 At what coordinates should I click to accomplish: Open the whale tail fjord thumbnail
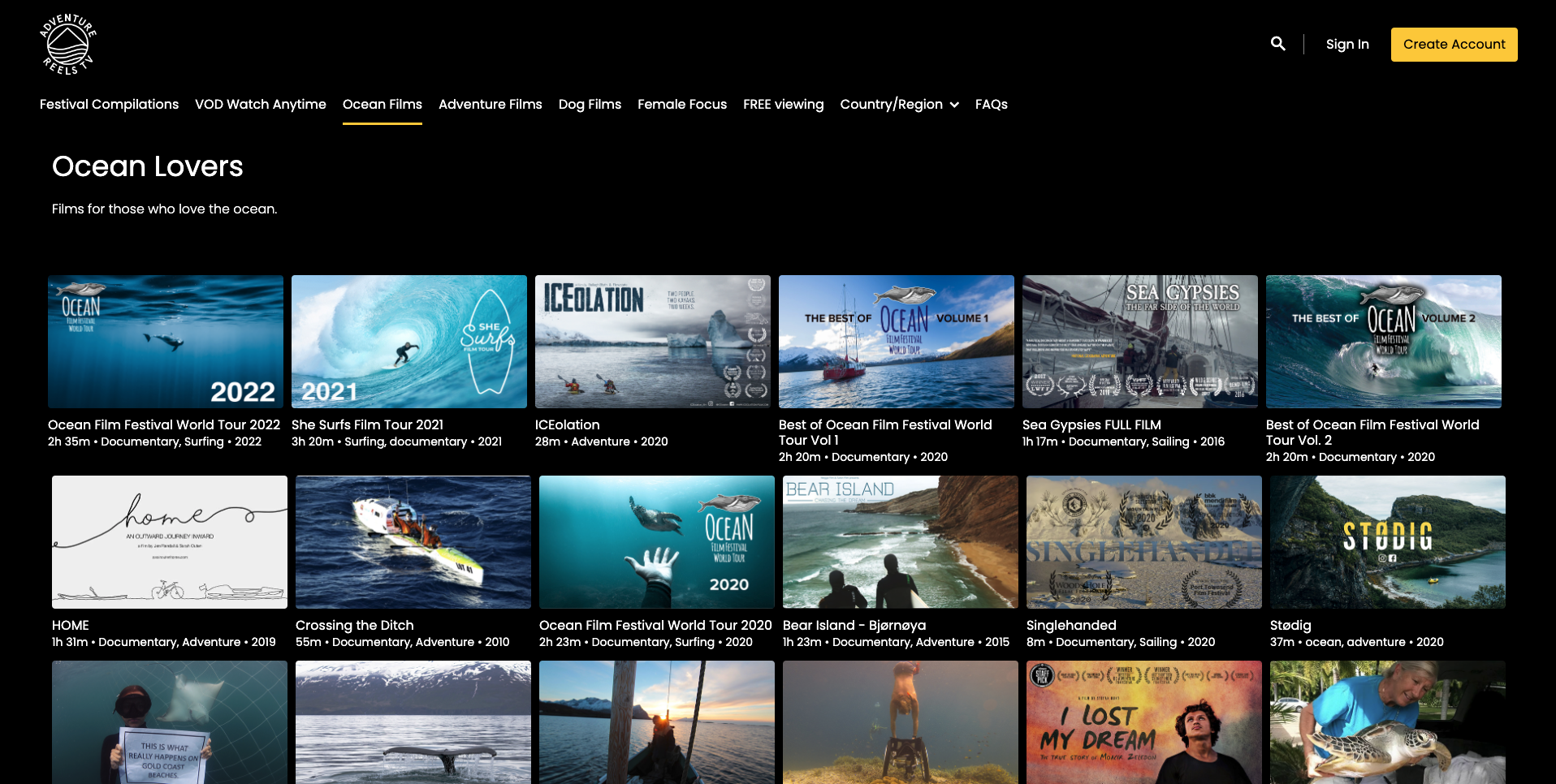pyautogui.click(x=413, y=722)
